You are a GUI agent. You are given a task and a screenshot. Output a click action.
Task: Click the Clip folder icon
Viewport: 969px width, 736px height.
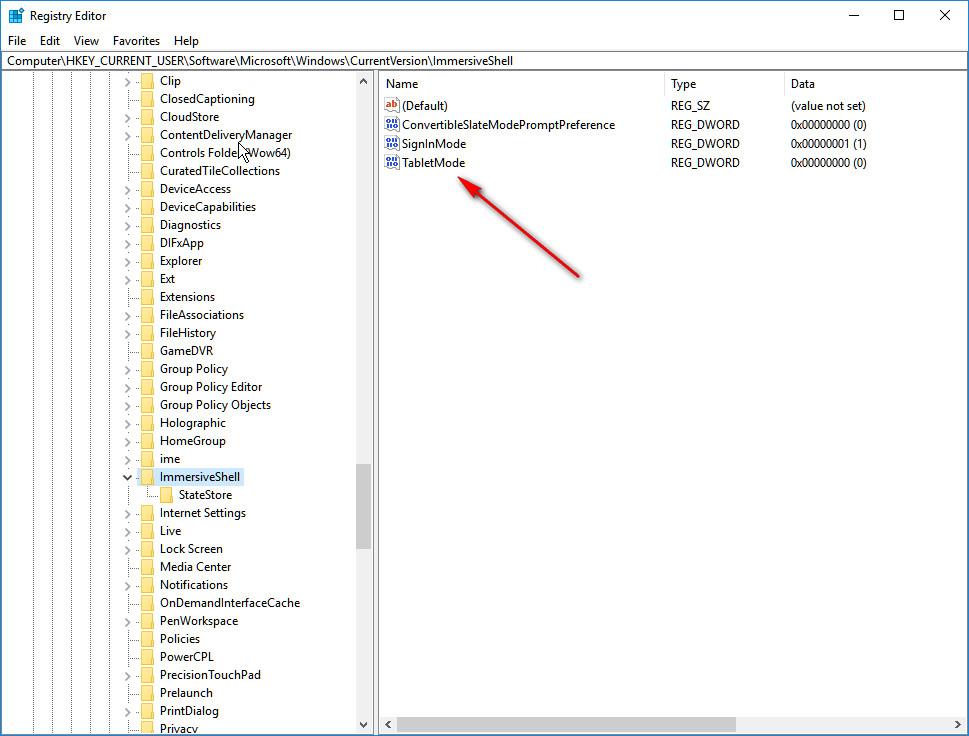[147, 81]
